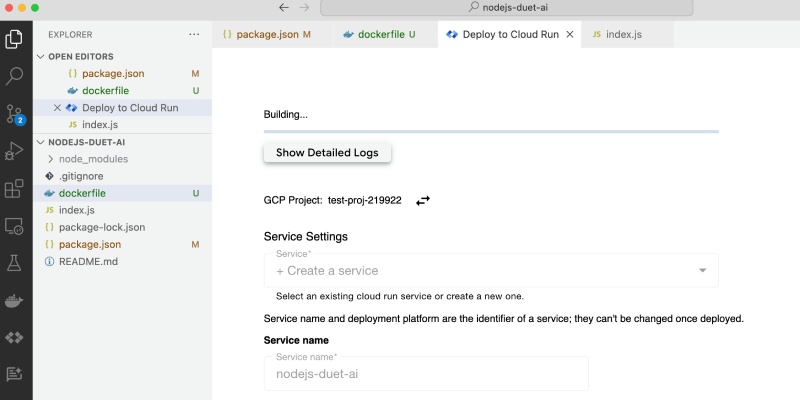Select Deploy to Cloud Run in Open Editors
Screen dimensions: 800x400
(122, 108)
